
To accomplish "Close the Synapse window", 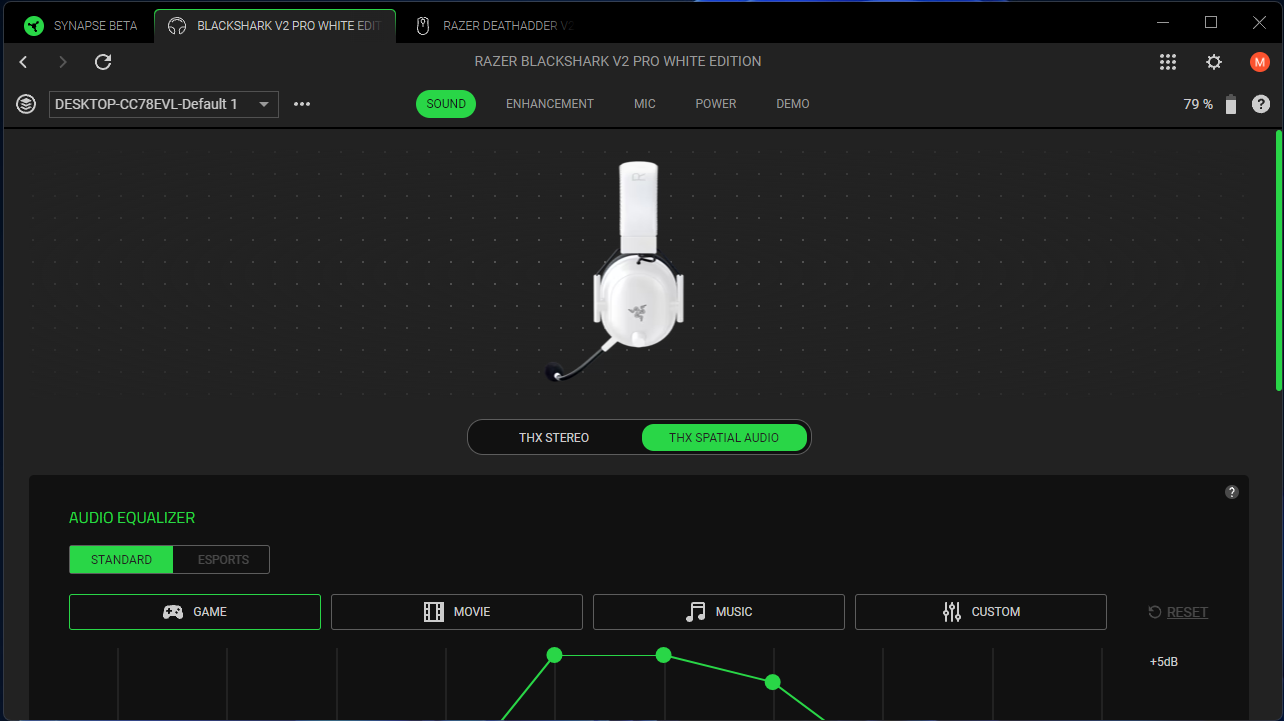I will (x=1260, y=22).
